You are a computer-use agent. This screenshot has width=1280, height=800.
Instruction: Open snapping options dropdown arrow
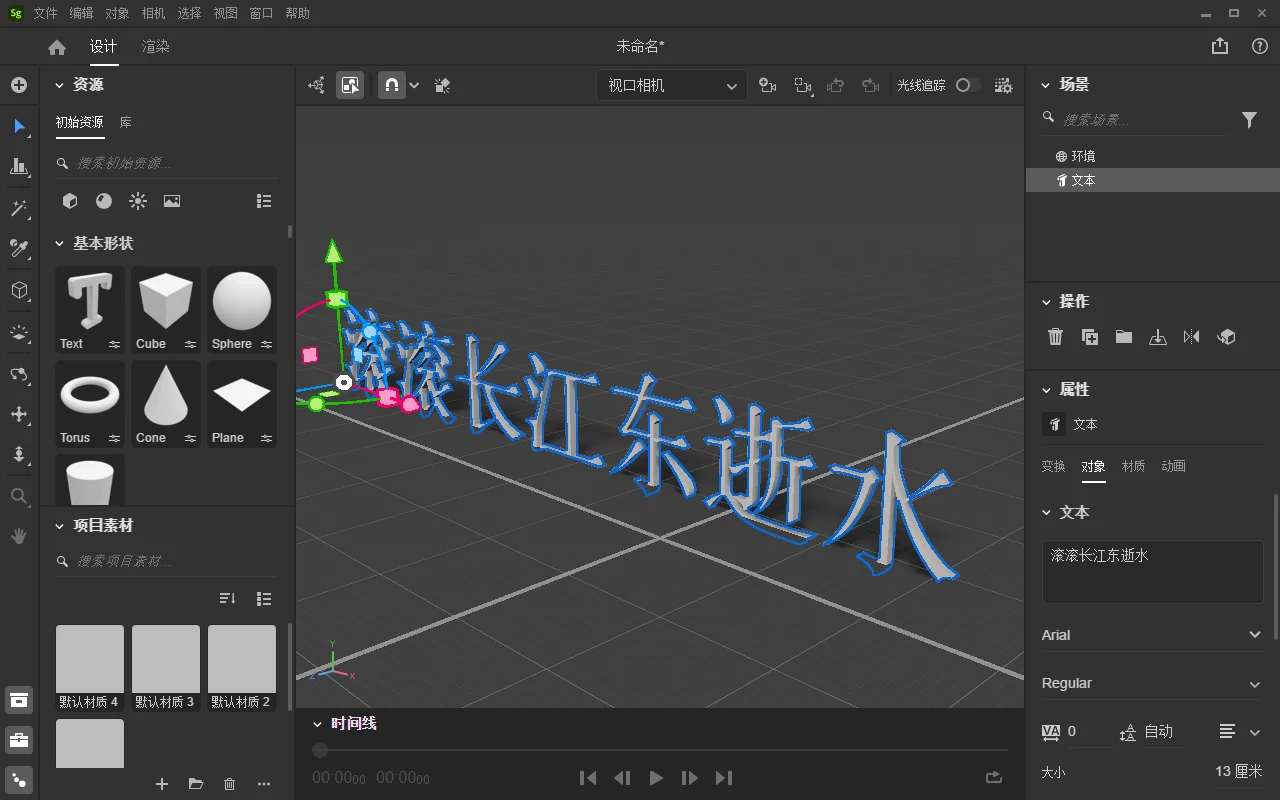pos(414,86)
